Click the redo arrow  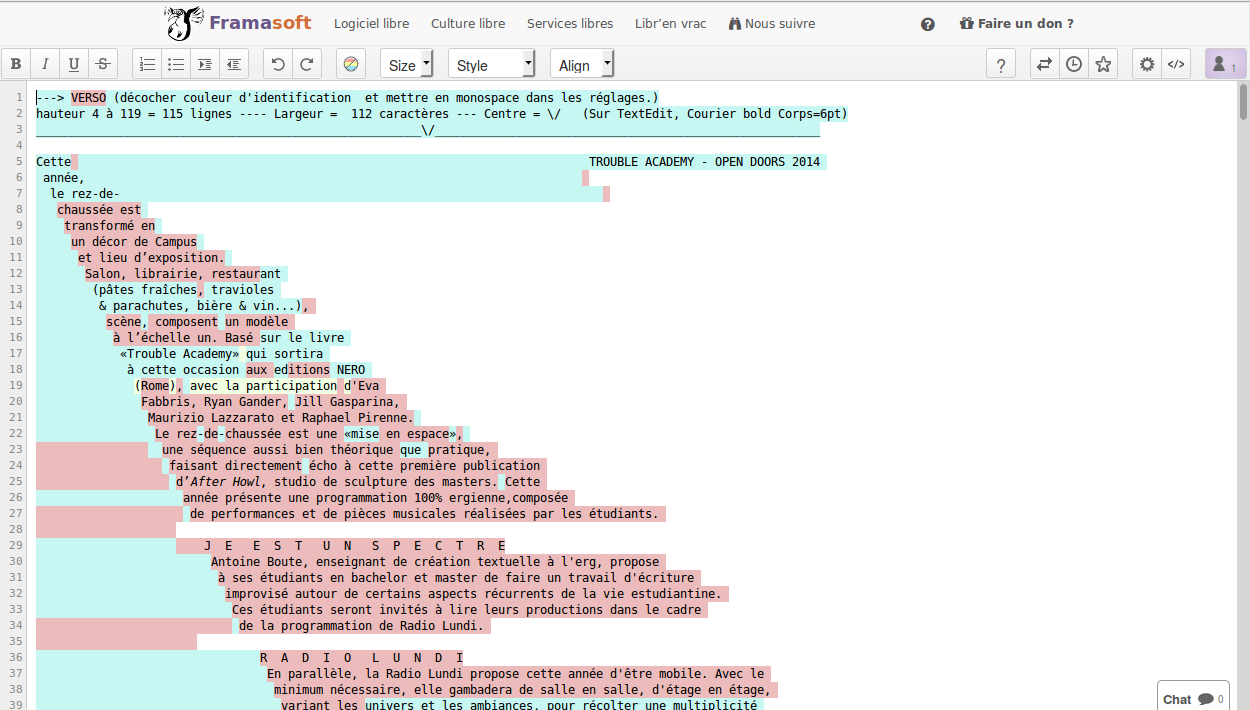(307, 64)
